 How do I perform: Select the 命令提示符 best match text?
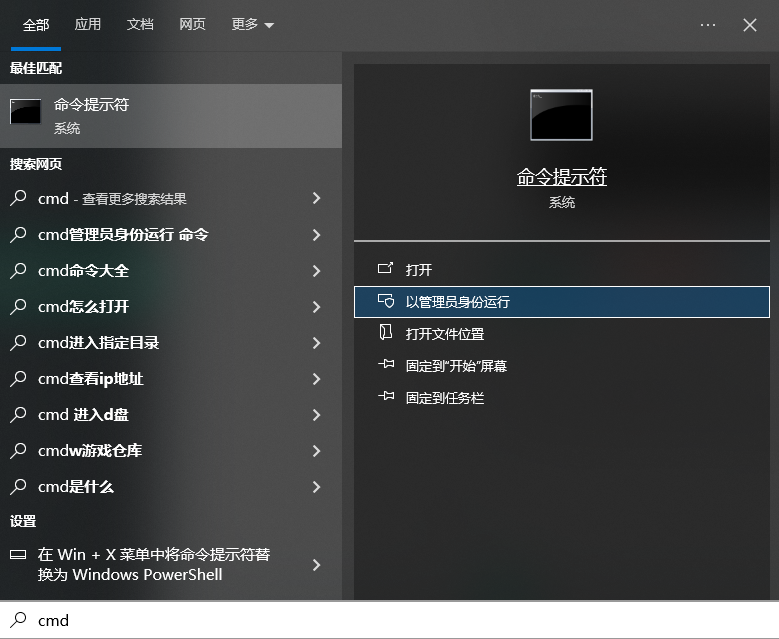91,105
